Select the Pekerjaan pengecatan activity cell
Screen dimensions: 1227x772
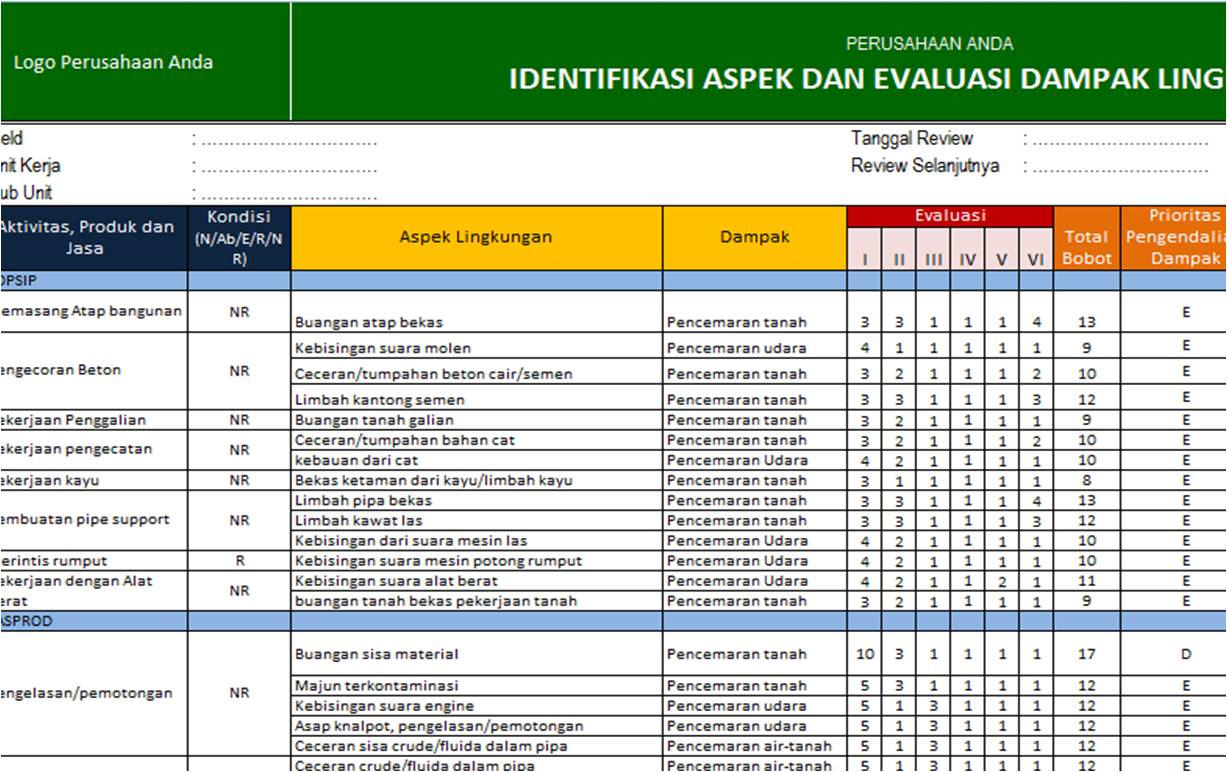[x=94, y=449]
